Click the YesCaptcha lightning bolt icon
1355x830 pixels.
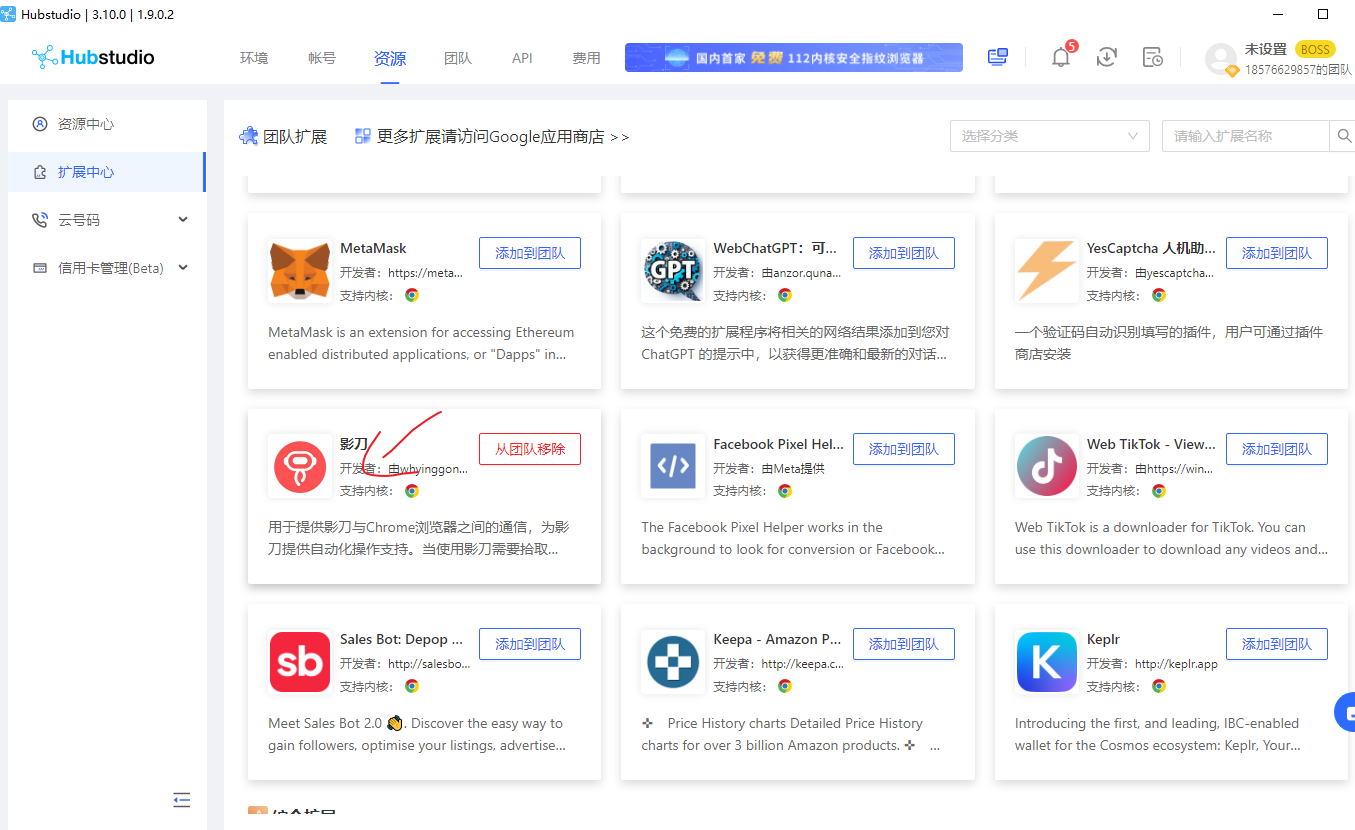tap(1047, 271)
